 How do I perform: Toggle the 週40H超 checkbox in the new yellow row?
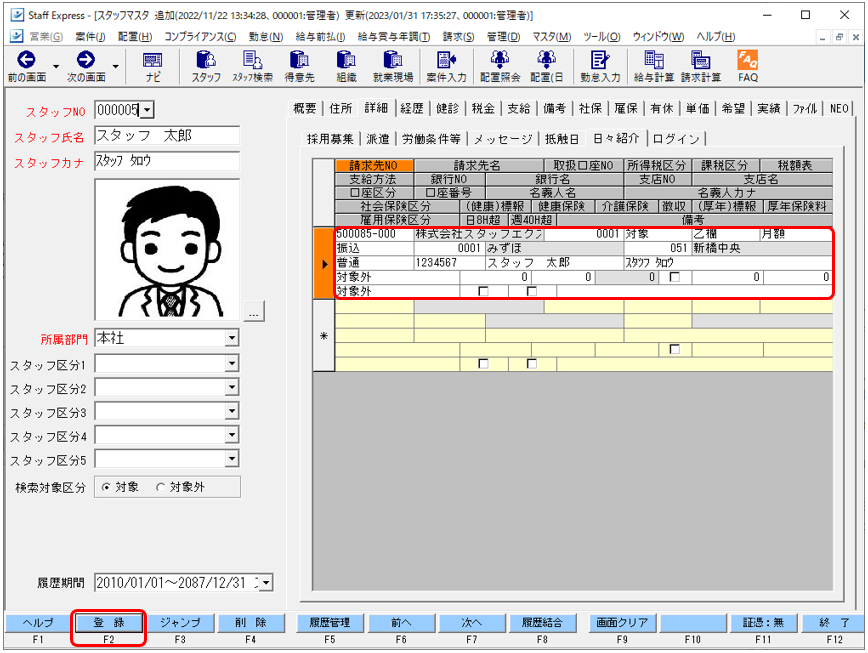click(532, 364)
